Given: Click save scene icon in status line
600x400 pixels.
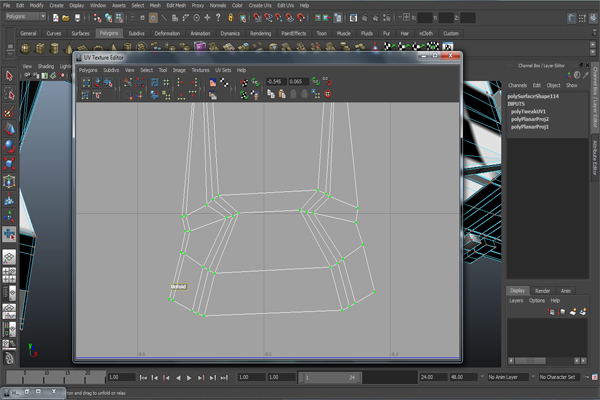Looking at the screenshot, I should click(77, 18).
